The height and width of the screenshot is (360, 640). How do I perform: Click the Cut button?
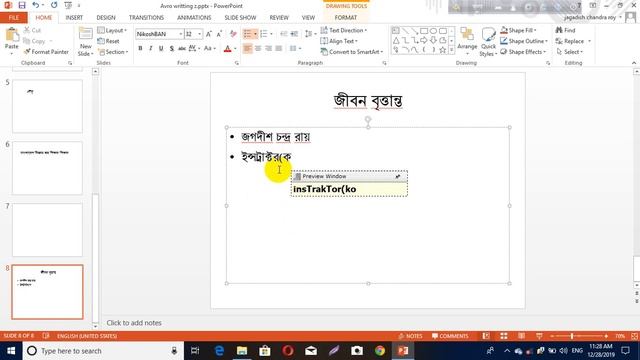(32, 30)
